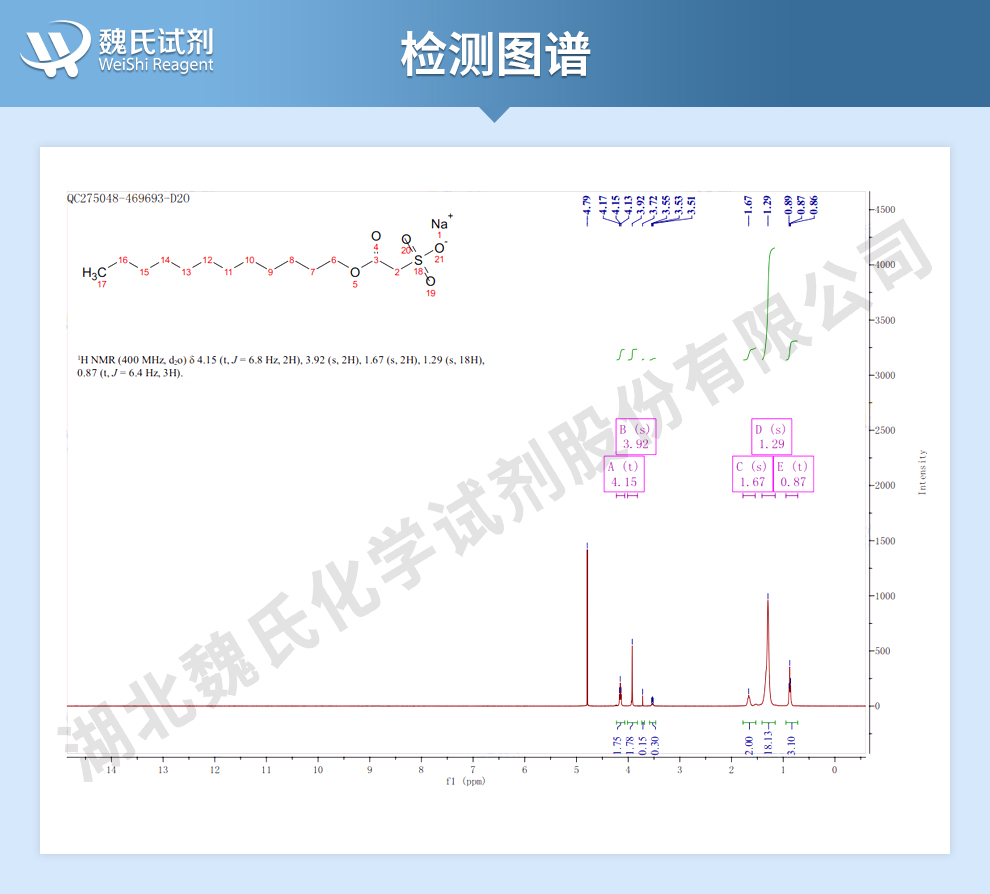
Task: Click the downward triangle pointer under the header
Action: [494, 114]
